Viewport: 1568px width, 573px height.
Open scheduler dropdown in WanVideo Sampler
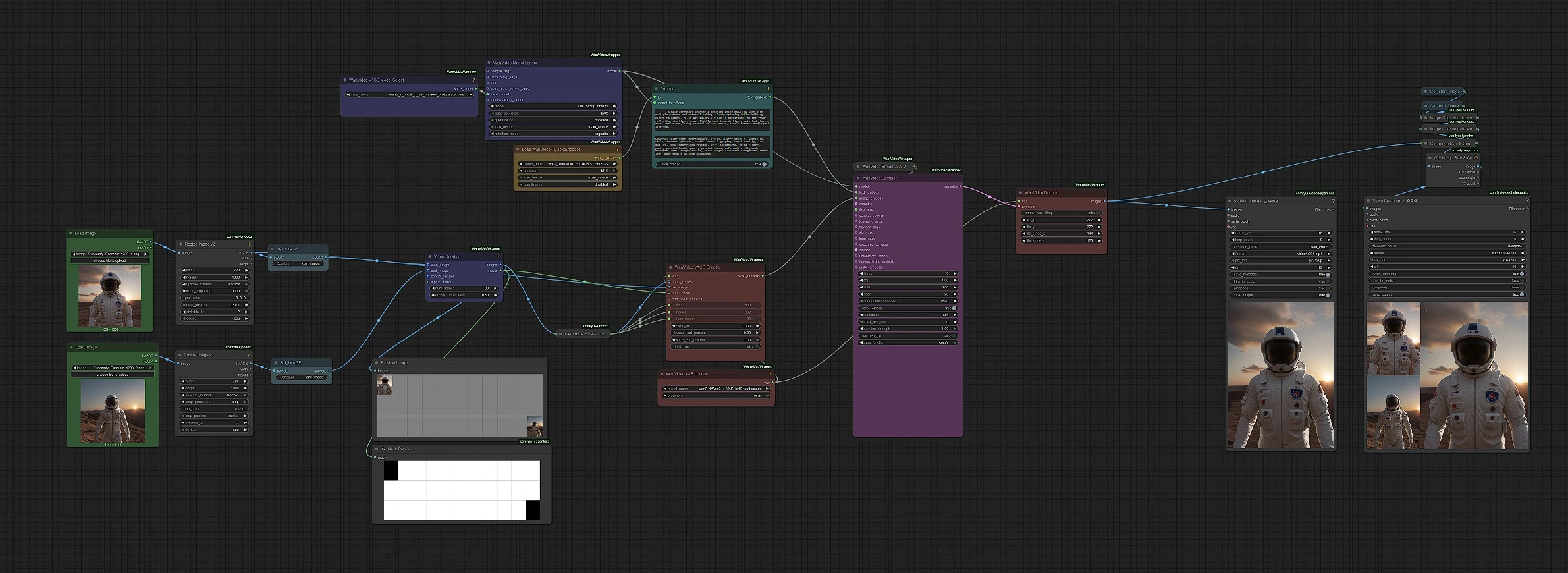coord(907,315)
